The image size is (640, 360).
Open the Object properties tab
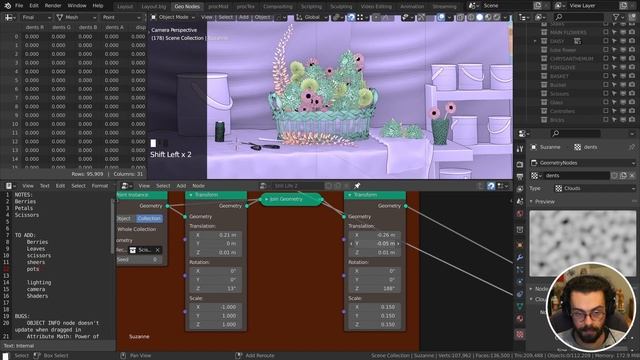coord(520,245)
